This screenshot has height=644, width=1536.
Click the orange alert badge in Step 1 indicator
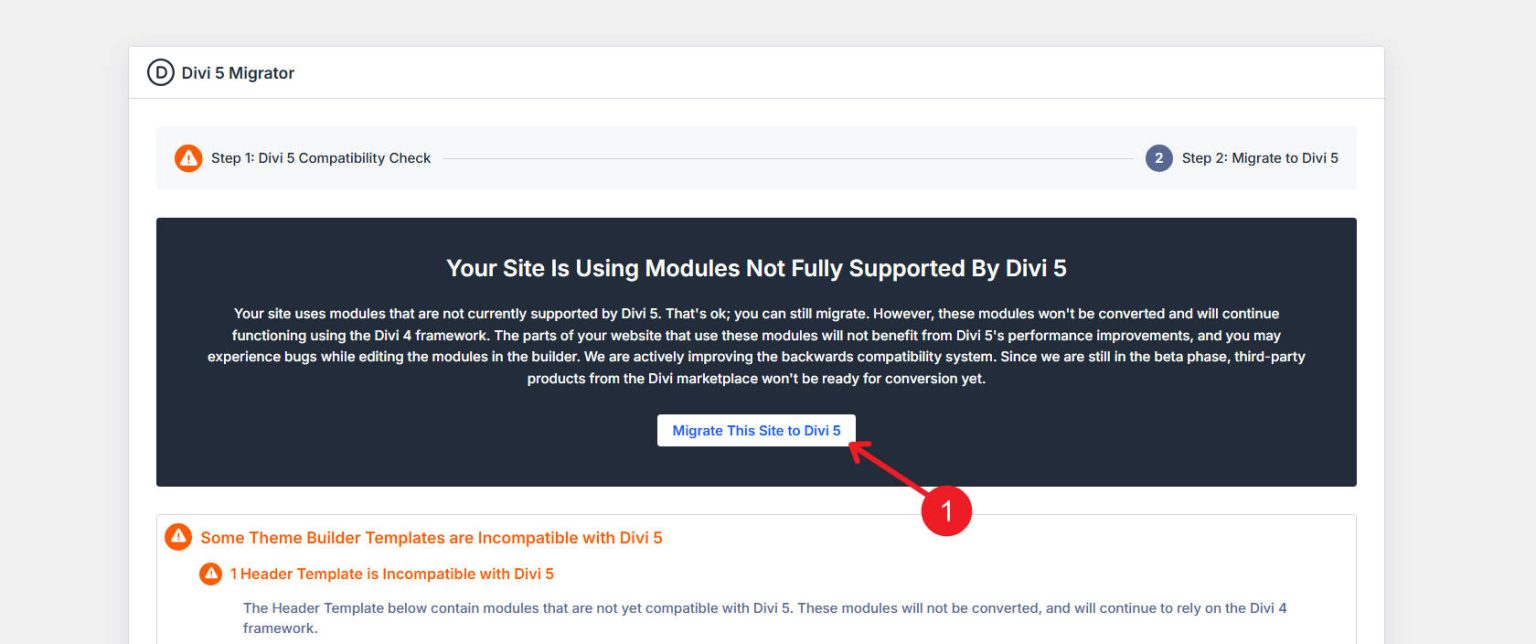(x=188, y=157)
